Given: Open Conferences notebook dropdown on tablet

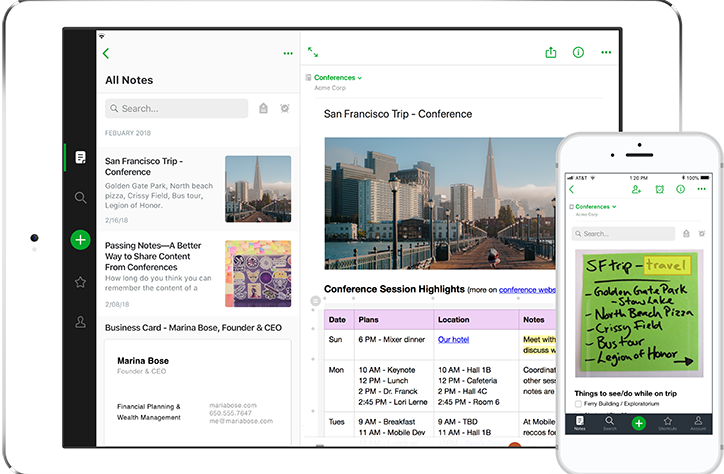Looking at the screenshot, I should click(338, 78).
